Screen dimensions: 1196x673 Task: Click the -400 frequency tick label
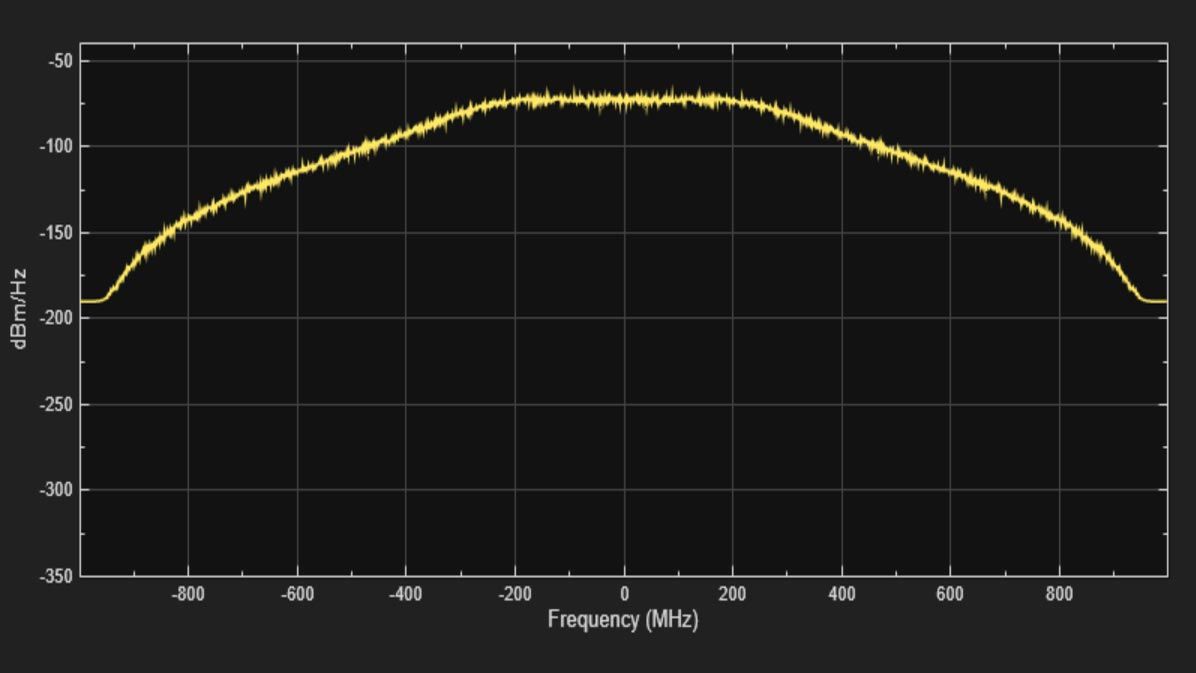[405, 594]
